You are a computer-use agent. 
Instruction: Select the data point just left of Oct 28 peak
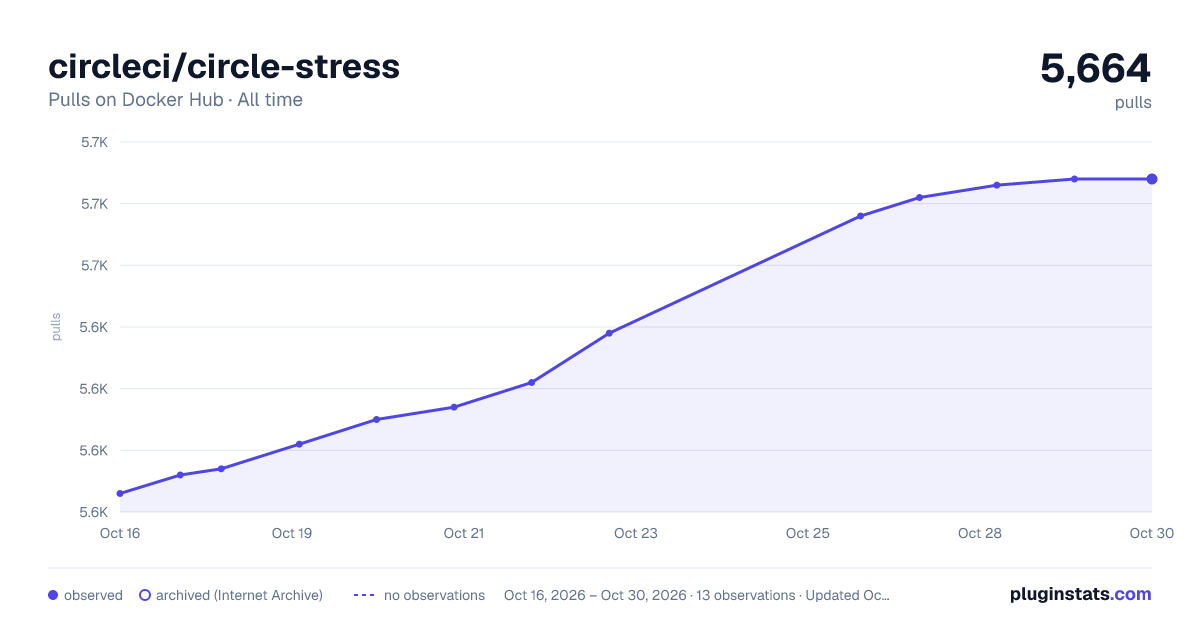[919, 197]
